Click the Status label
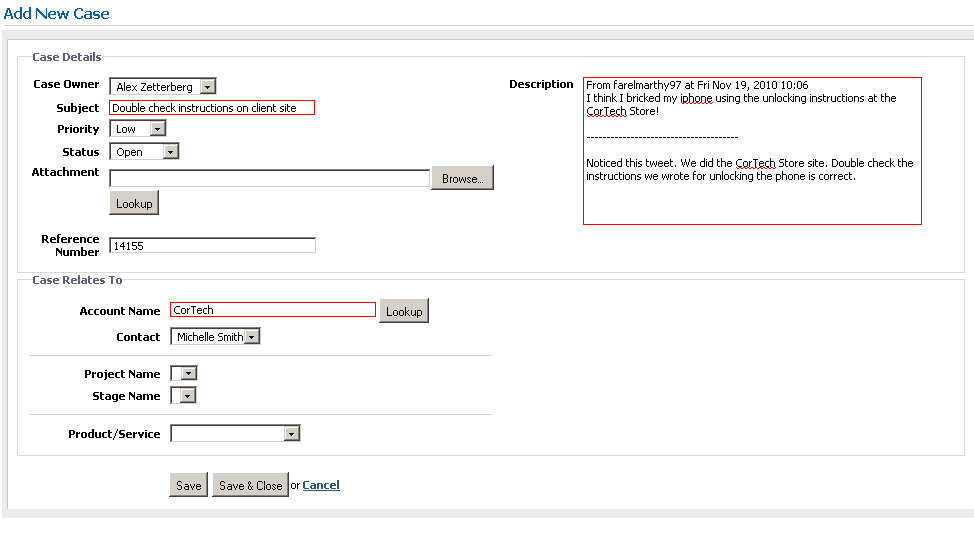 [81, 152]
